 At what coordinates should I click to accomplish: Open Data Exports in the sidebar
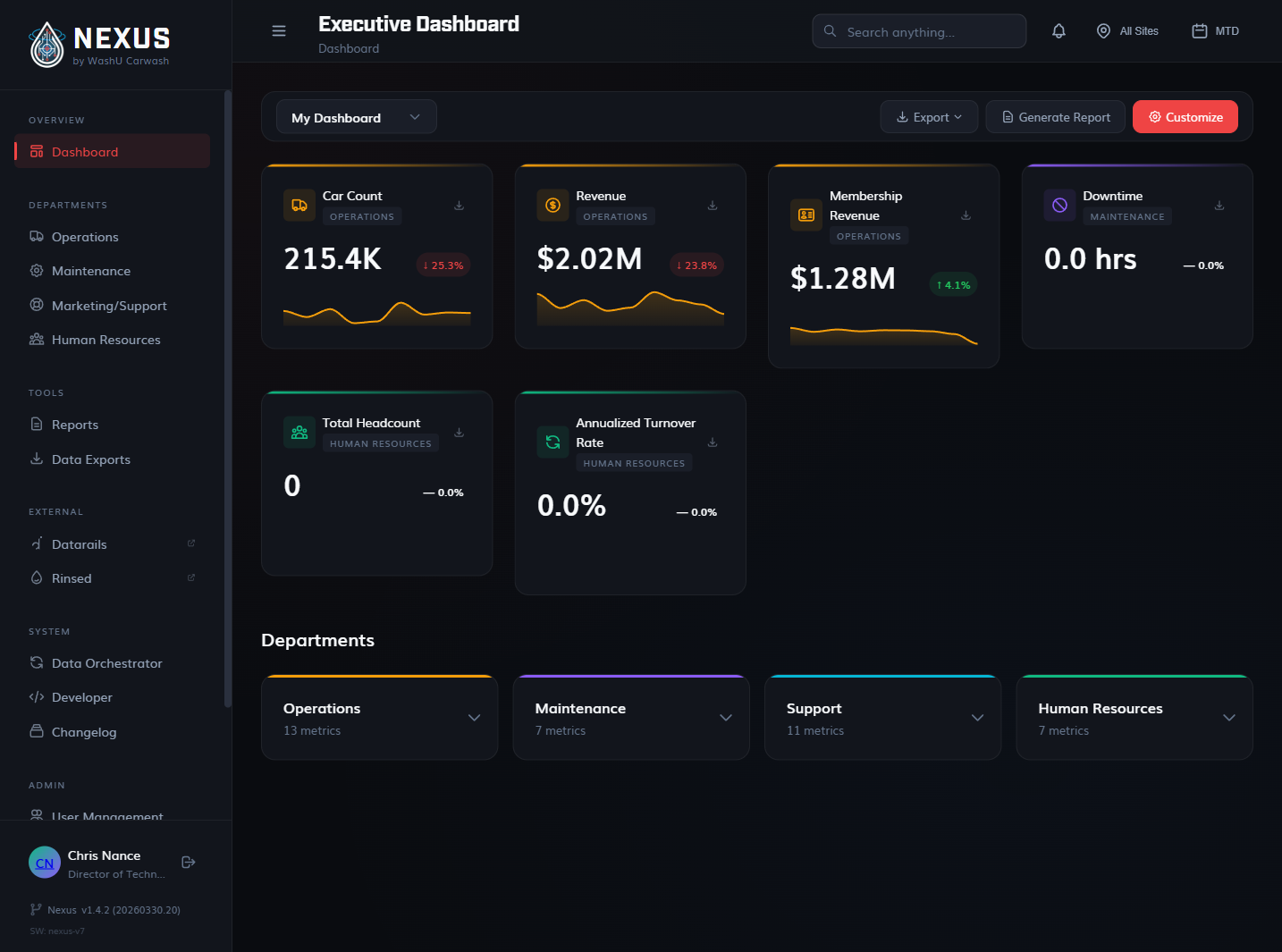pyautogui.click(x=113, y=459)
